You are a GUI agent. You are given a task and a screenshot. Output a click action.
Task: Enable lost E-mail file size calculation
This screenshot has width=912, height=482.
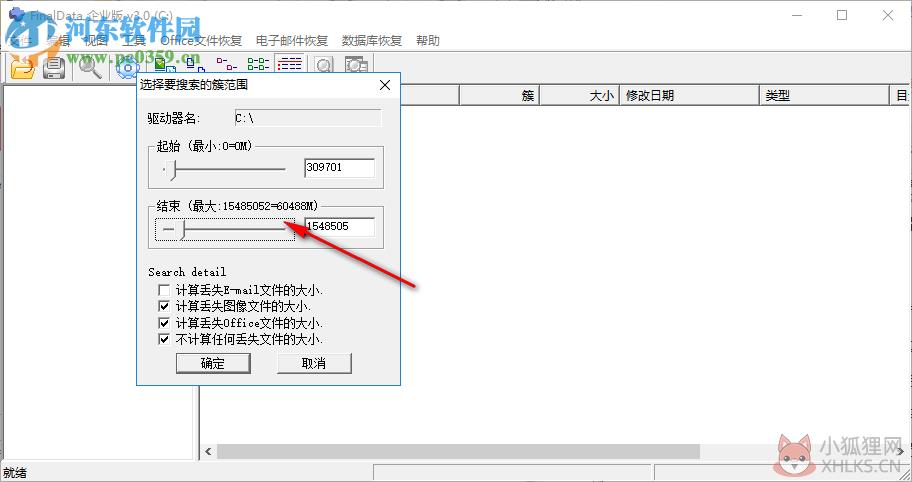(x=164, y=290)
